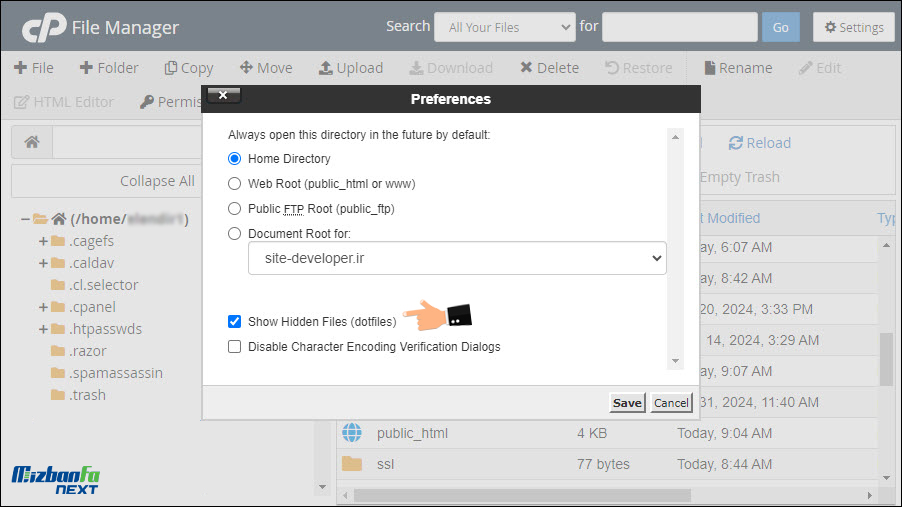902x507 pixels.
Task: Open the HTML Editor tool
Action: [x=63, y=102]
